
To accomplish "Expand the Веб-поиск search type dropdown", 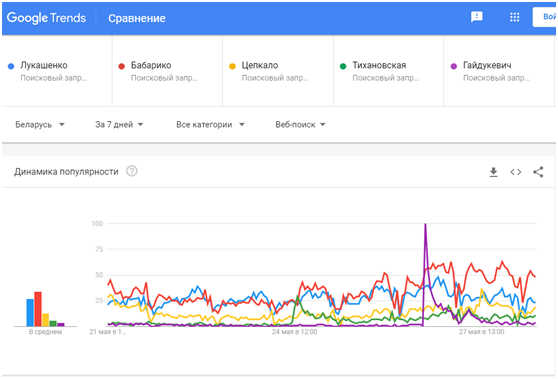I will click(300, 125).
